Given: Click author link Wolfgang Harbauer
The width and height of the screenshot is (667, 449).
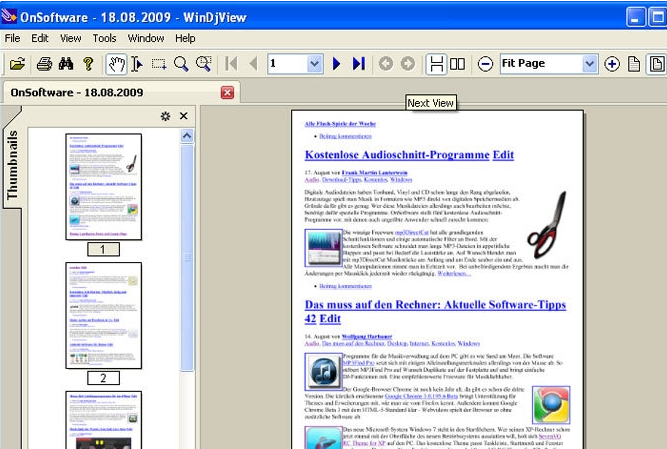Looking at the screenshot, I should pyautogui.click(x=367, y=336).
